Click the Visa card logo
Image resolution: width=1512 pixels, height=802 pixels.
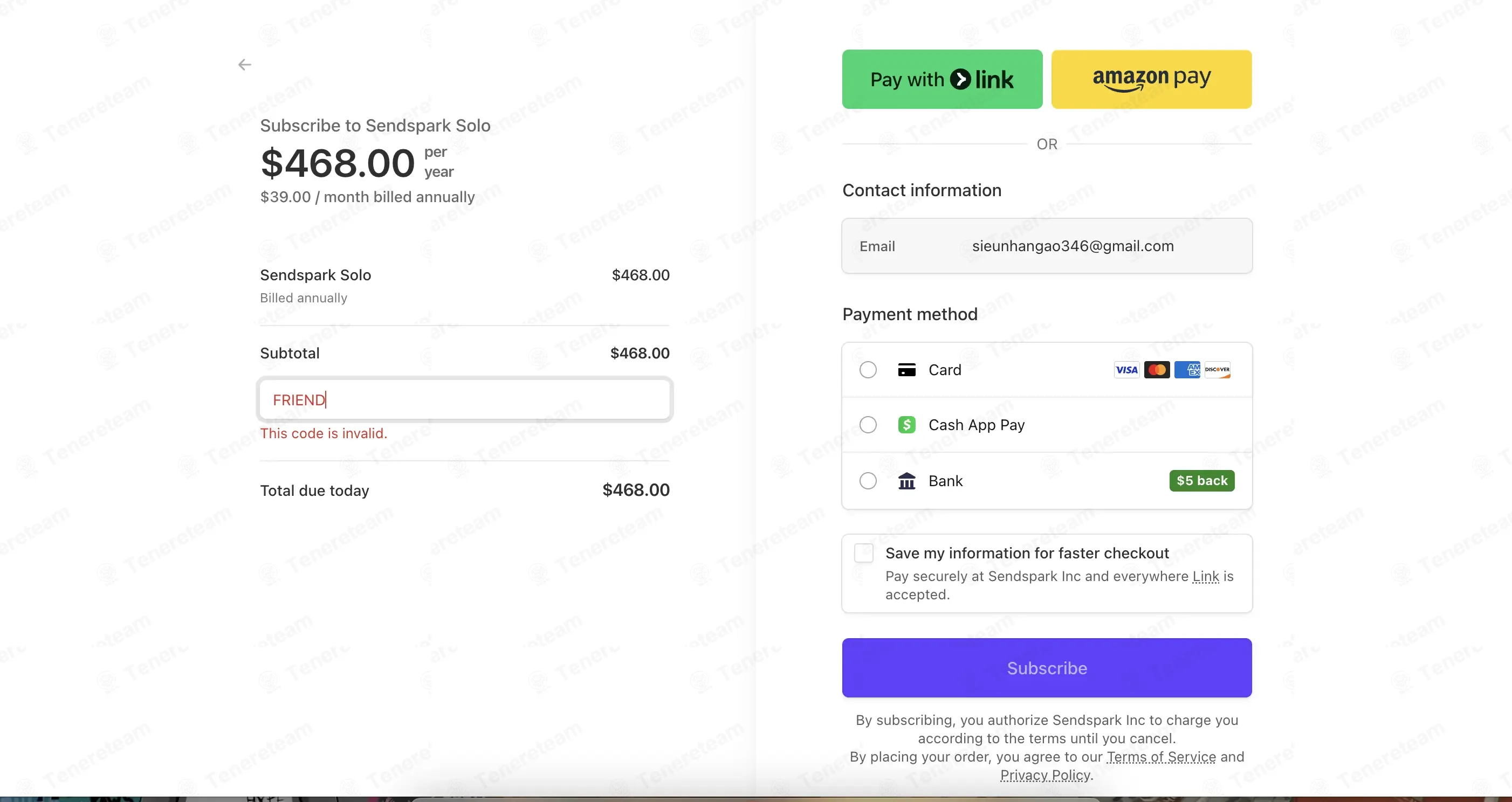[1126, 370]
